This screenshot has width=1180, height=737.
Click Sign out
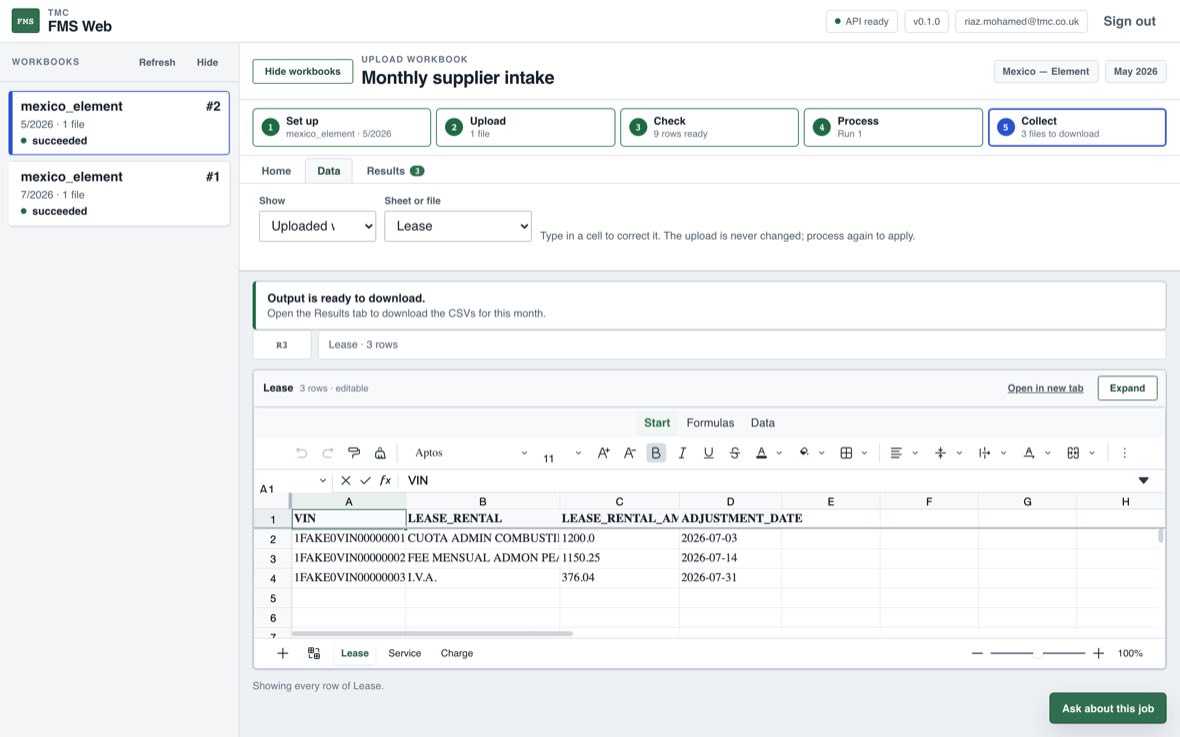point(1129,21)
